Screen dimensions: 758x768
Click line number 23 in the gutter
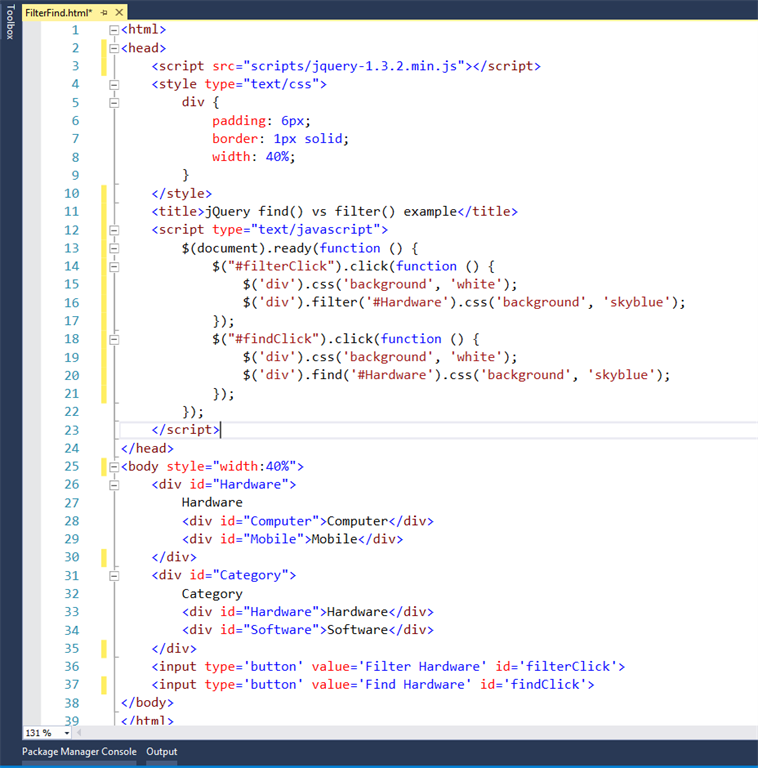point(71,430)
